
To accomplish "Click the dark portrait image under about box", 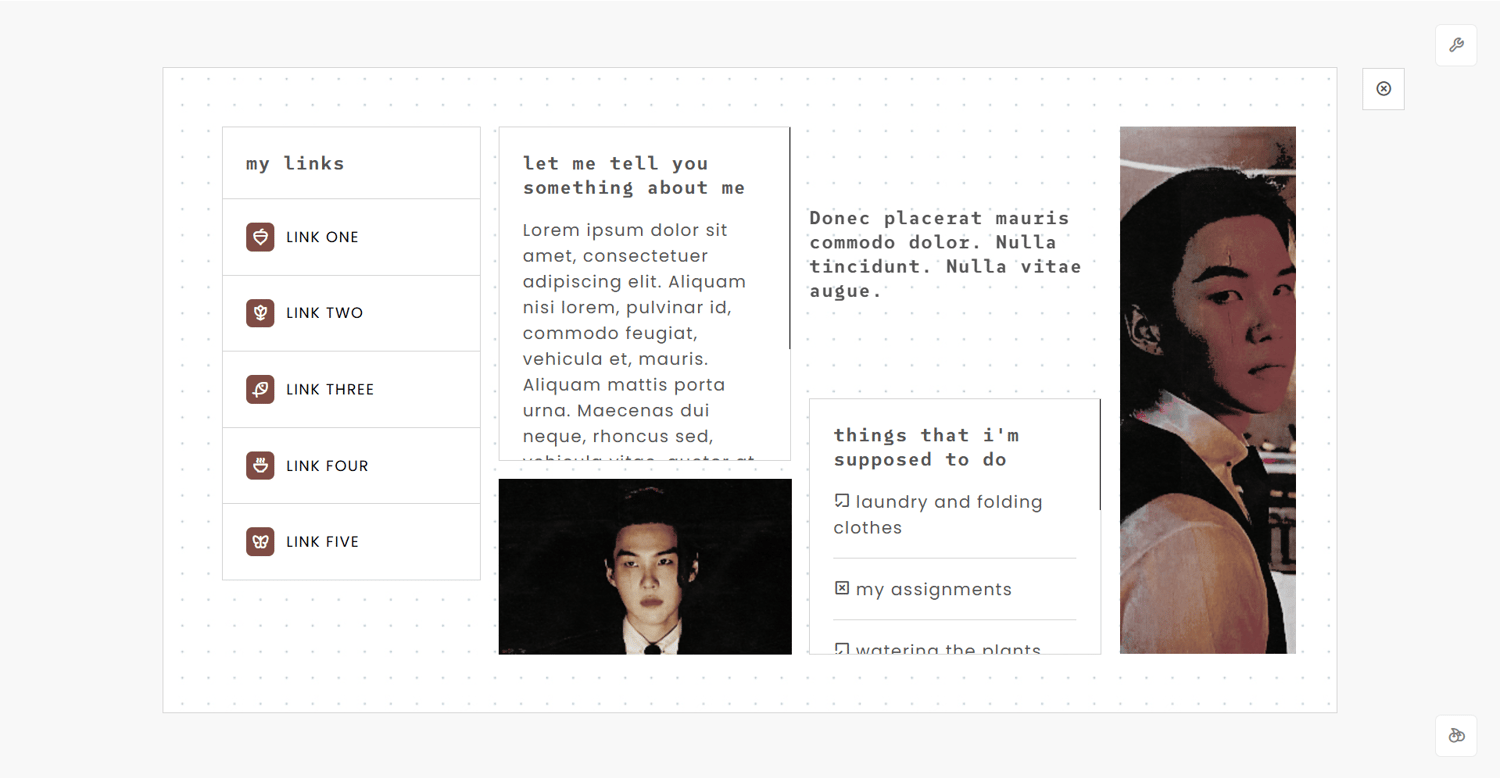I will [x=645, y=567].
